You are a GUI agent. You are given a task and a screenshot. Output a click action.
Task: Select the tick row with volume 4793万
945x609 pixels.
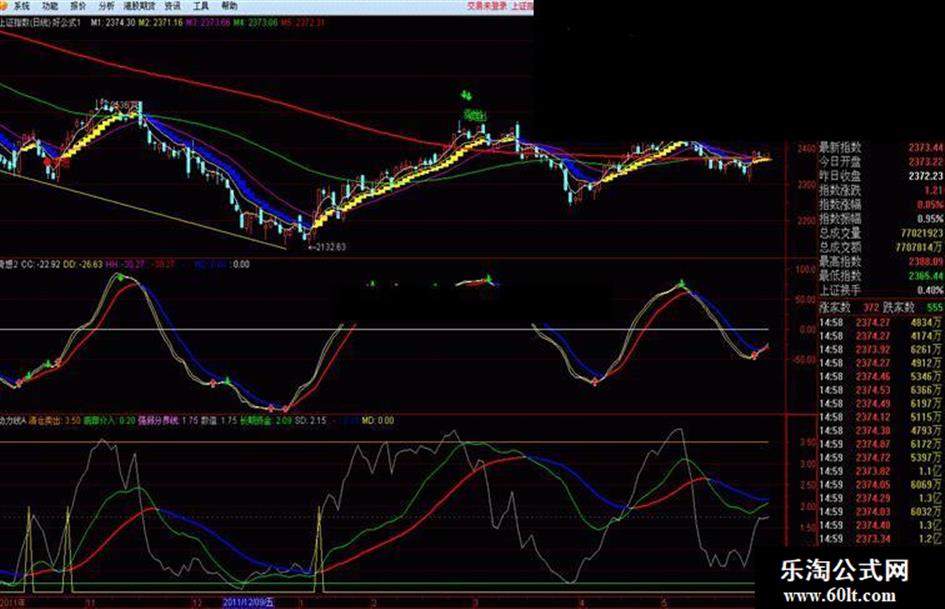pyautogui.click(x=881, y=431)
